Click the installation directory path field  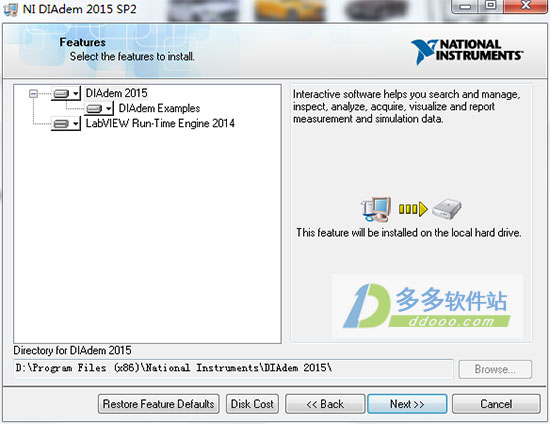[233, 368]
